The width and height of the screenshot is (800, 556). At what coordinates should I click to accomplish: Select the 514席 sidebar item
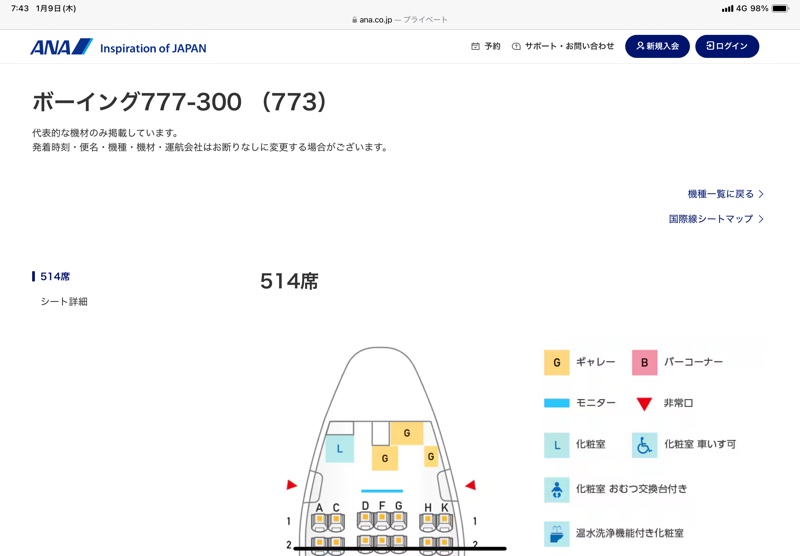coord(55,276)
